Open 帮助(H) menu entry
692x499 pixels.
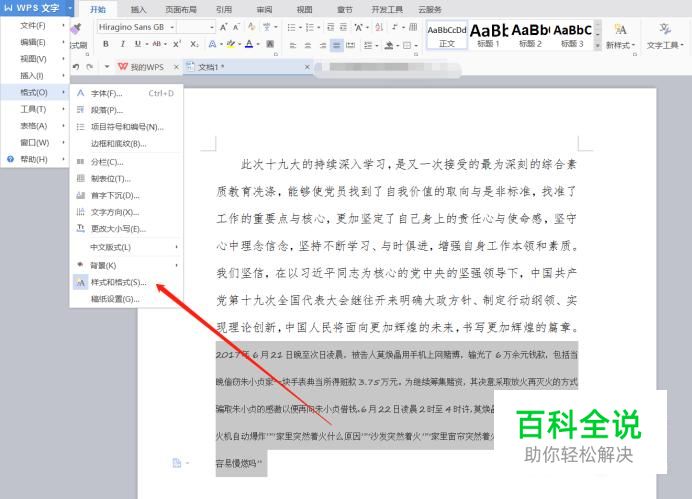(x=35, y=159)
